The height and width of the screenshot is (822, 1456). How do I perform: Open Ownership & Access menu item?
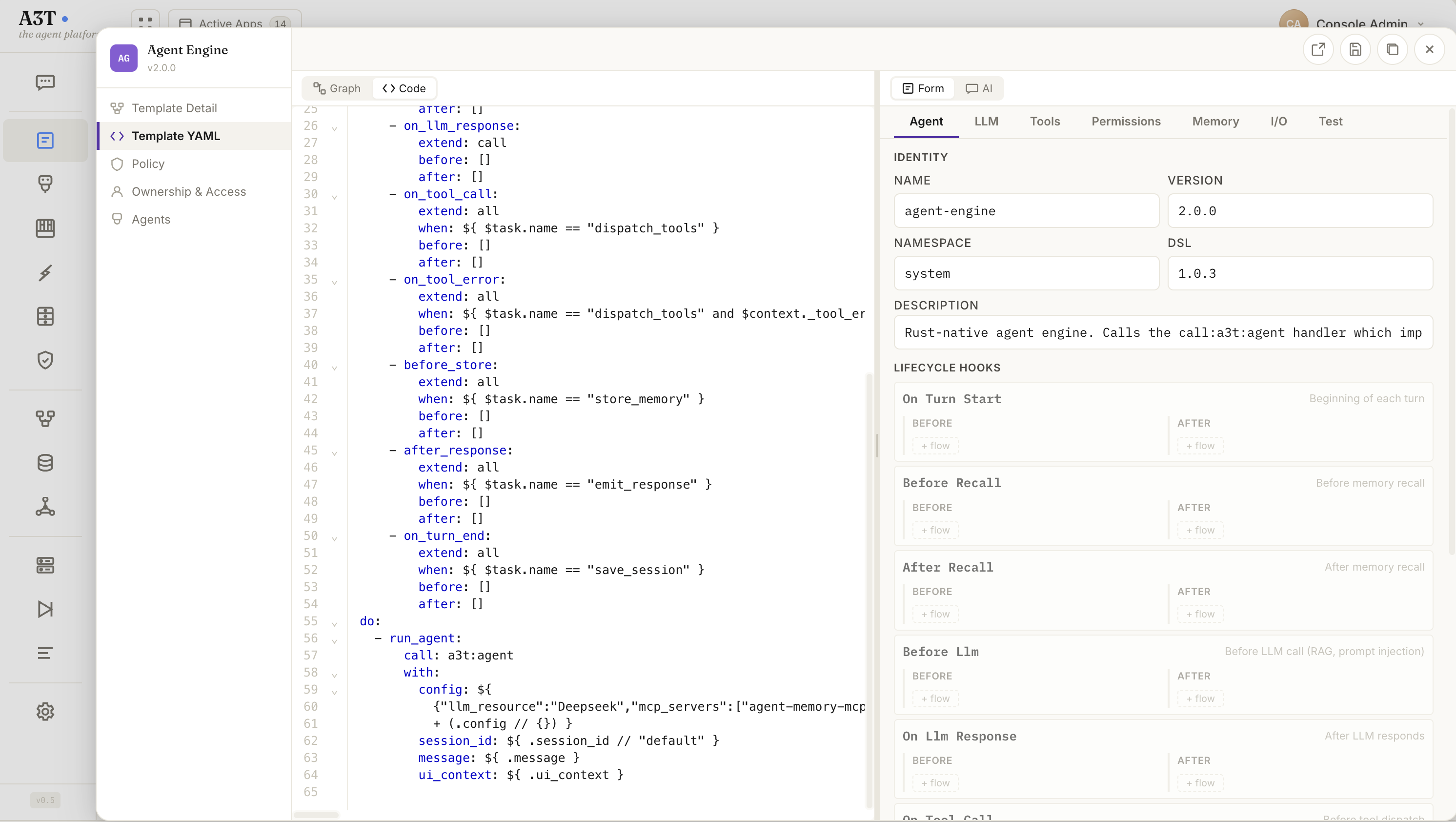point(194,192)
